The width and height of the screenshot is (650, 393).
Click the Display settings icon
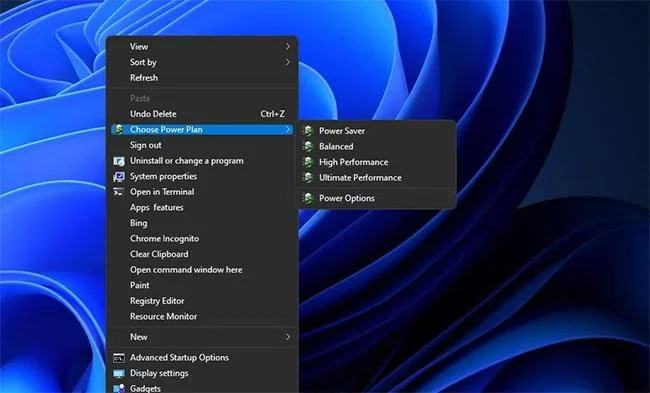tap(119, 374)
